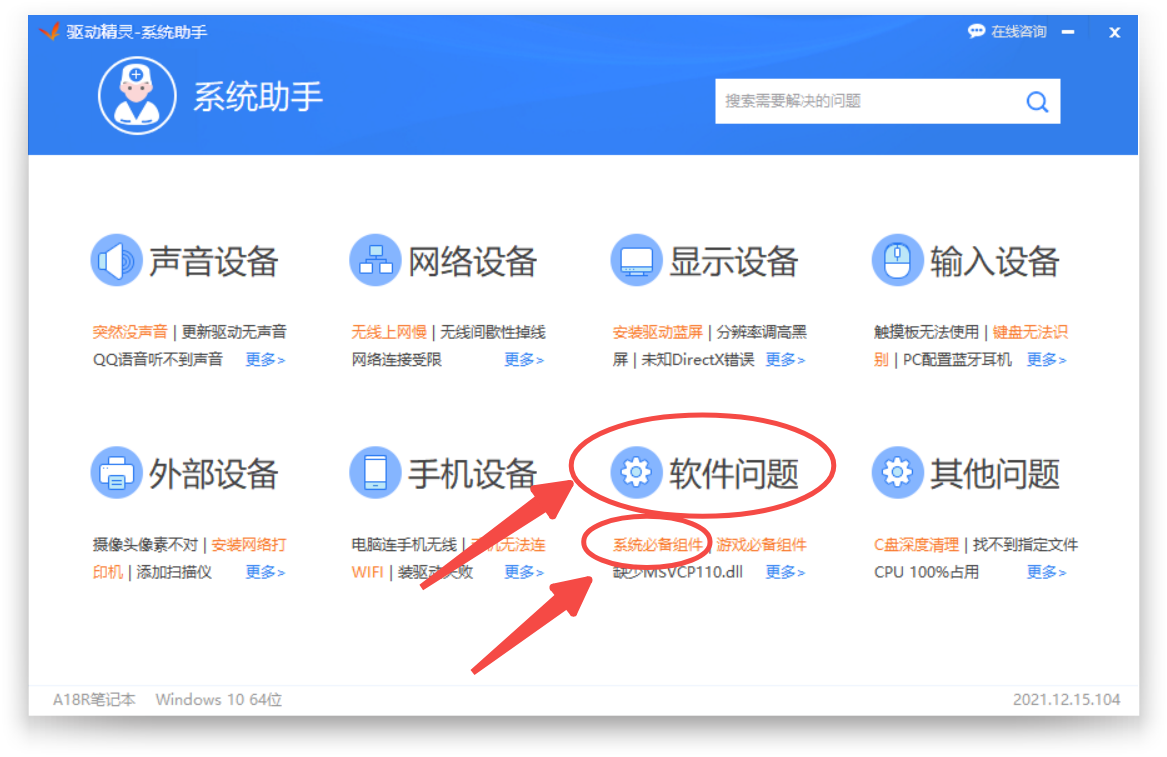Click the 软件问题 gear icon

pyautogui.click(x=636, y=473)
